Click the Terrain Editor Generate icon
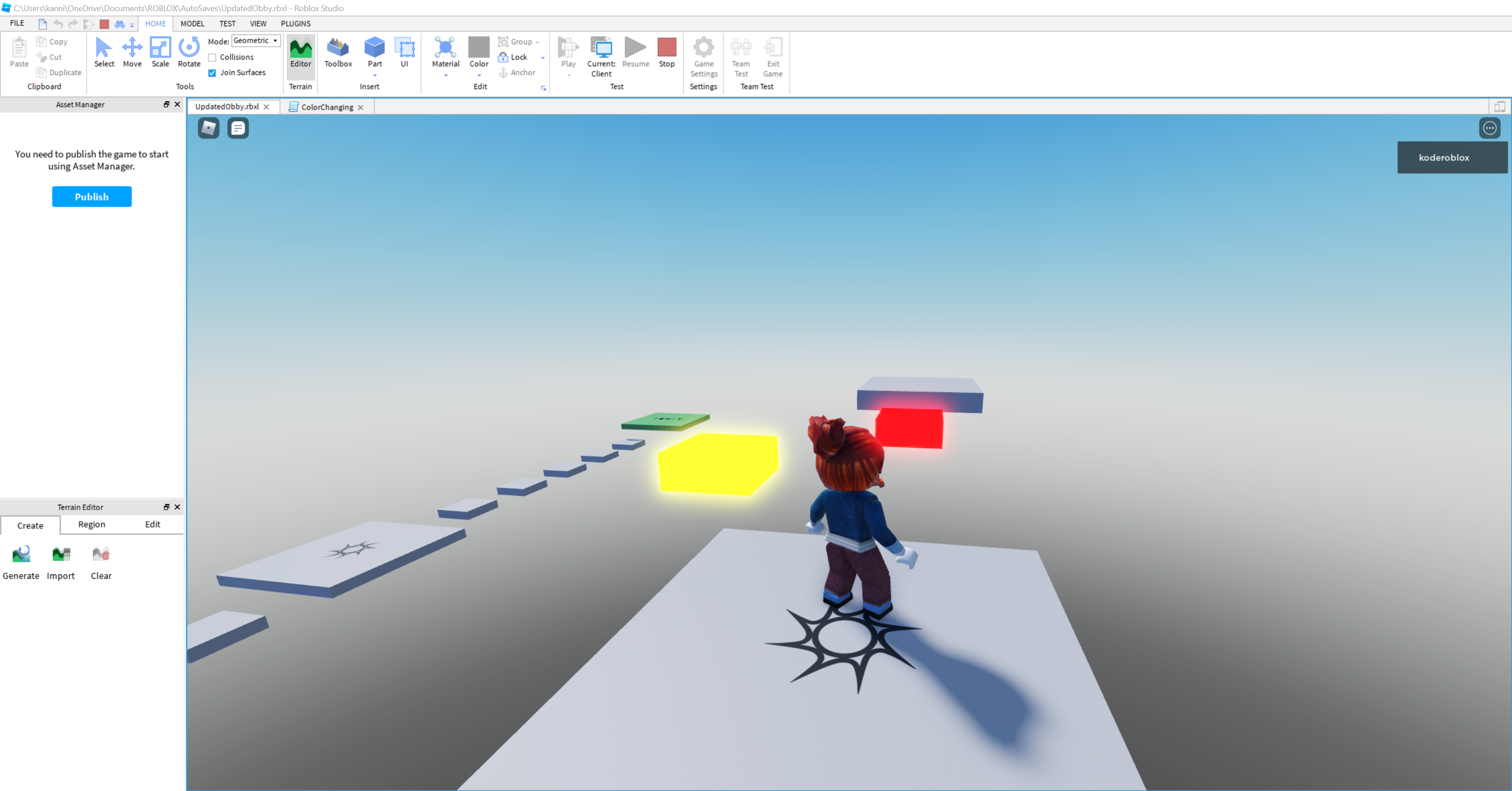Viewport: 1512px width, 791px height. (x=21, y=554)
